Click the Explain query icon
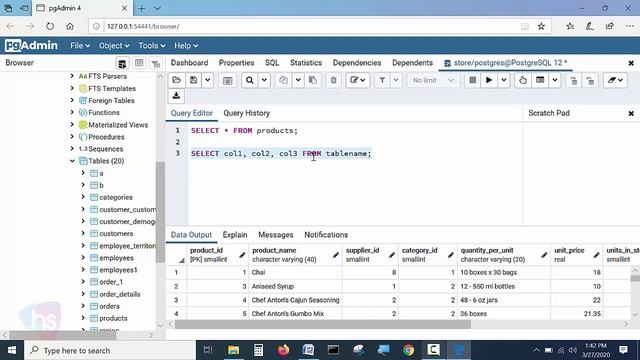Image resolution: width=640 pixels, height=360 pixels. (523, 80)
